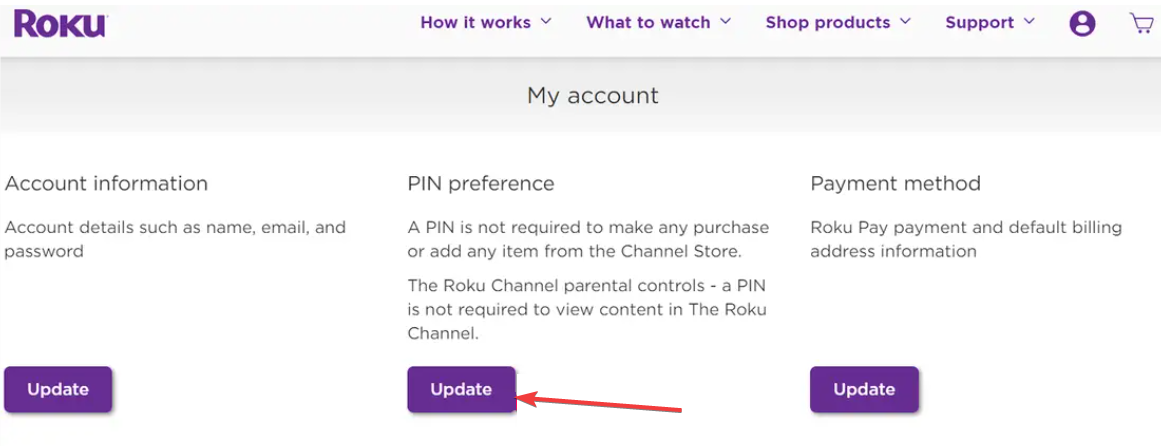Select the Support menu label

pos(979,22)
